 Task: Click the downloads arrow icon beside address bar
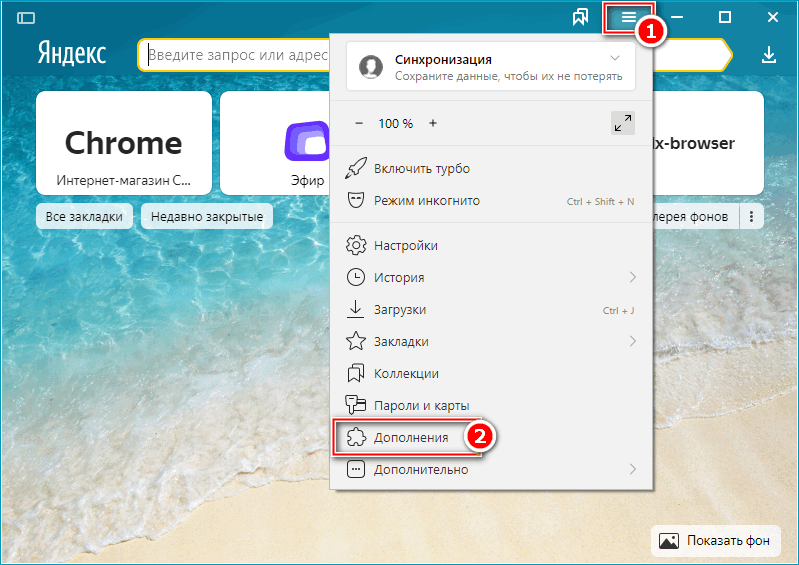(x=768, y=55)
